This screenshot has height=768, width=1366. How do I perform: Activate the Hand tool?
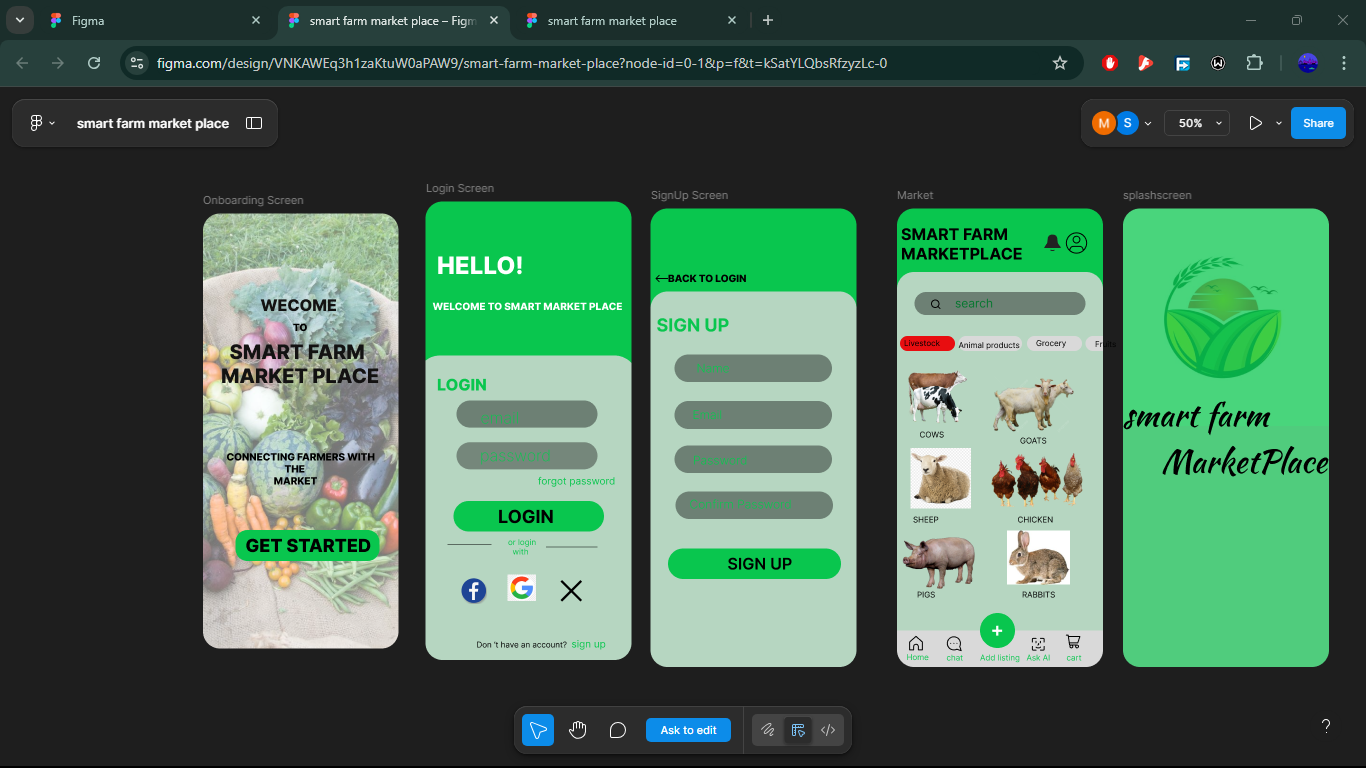pos(578,730)
